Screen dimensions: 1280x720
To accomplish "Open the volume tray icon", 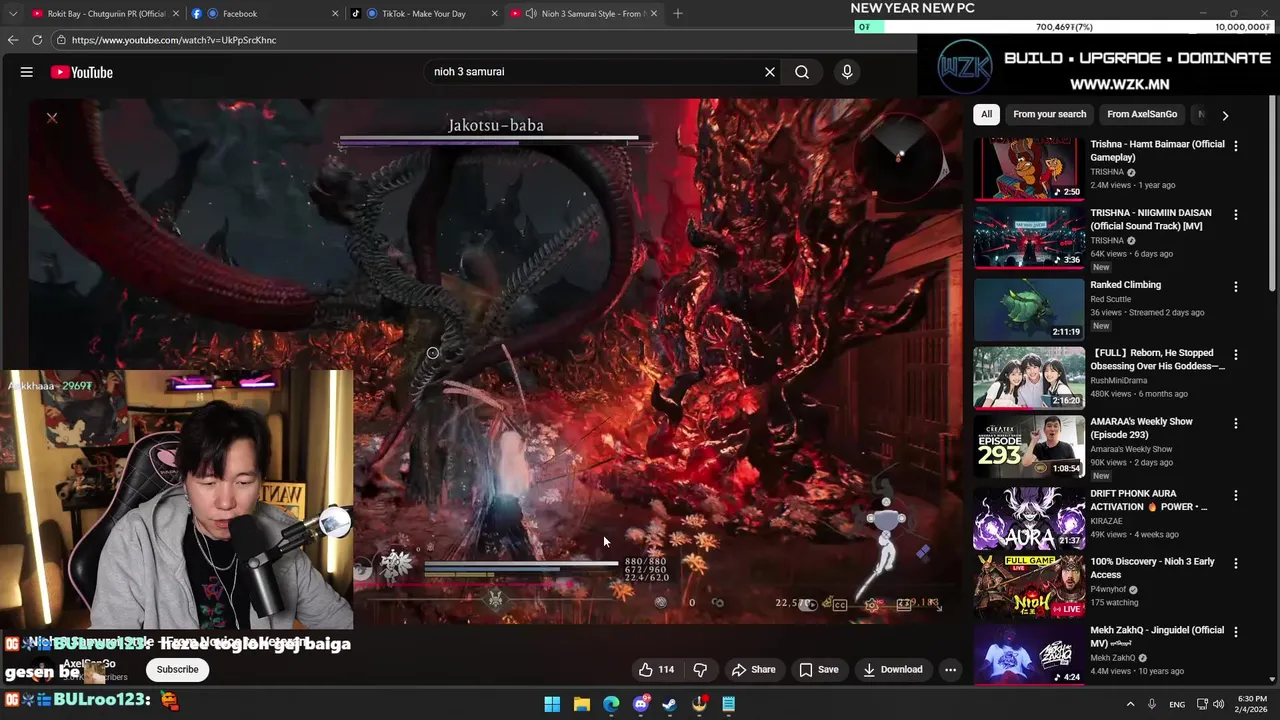I will point(1218,704).
